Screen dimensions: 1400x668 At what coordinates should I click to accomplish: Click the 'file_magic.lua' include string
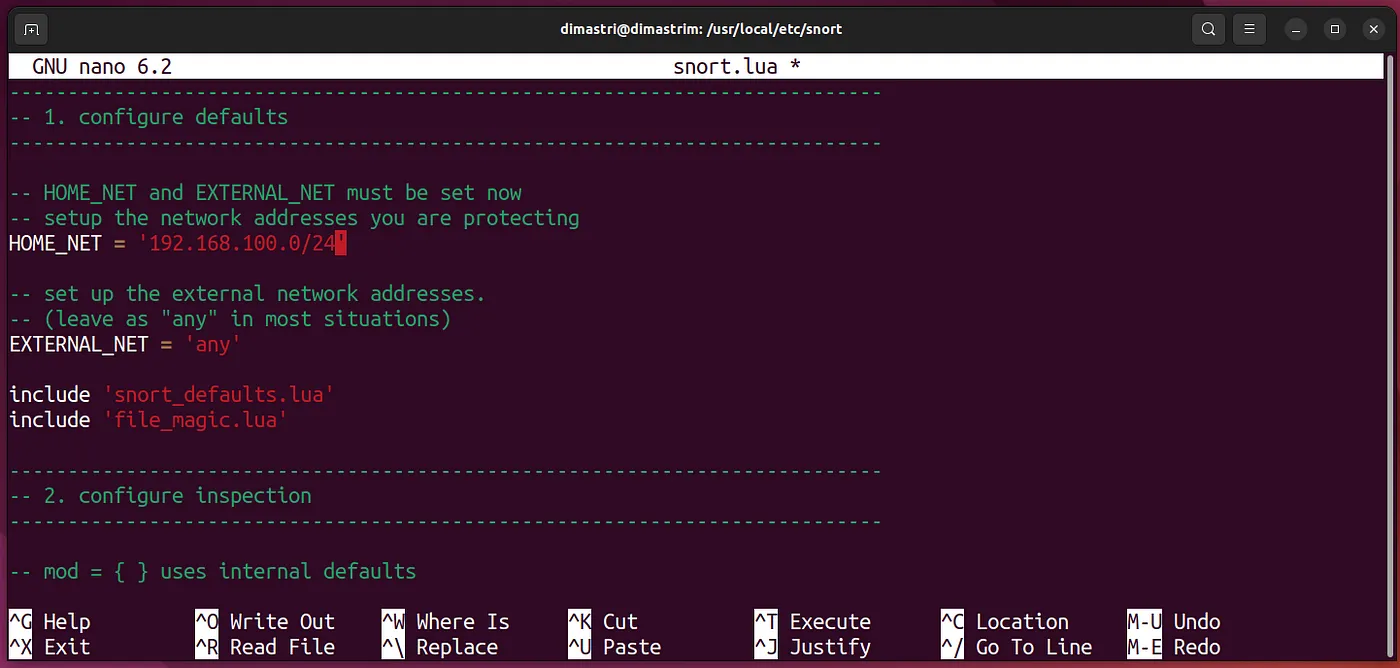pyautogui.click(x=195, y=420)
